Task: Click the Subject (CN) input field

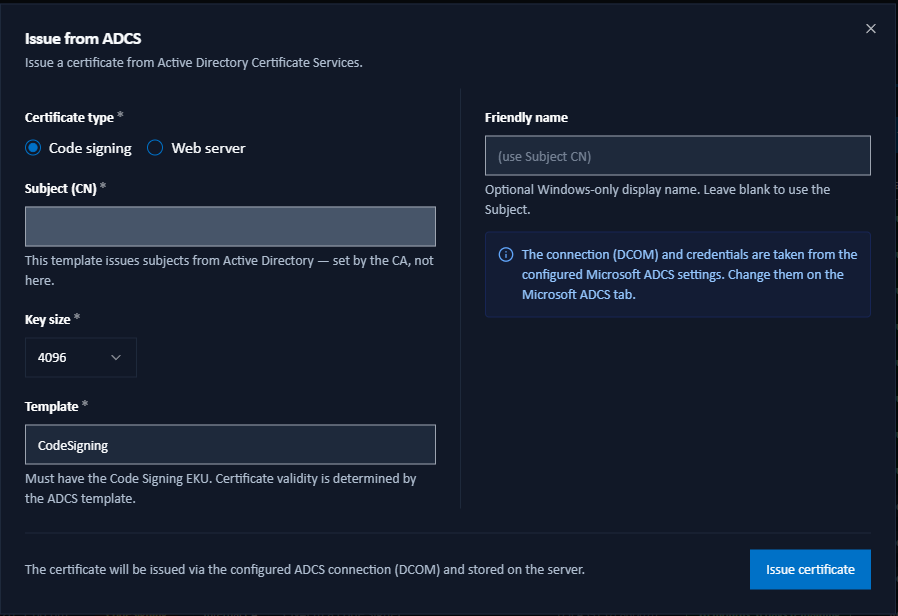Action: [x=230, y=226]
